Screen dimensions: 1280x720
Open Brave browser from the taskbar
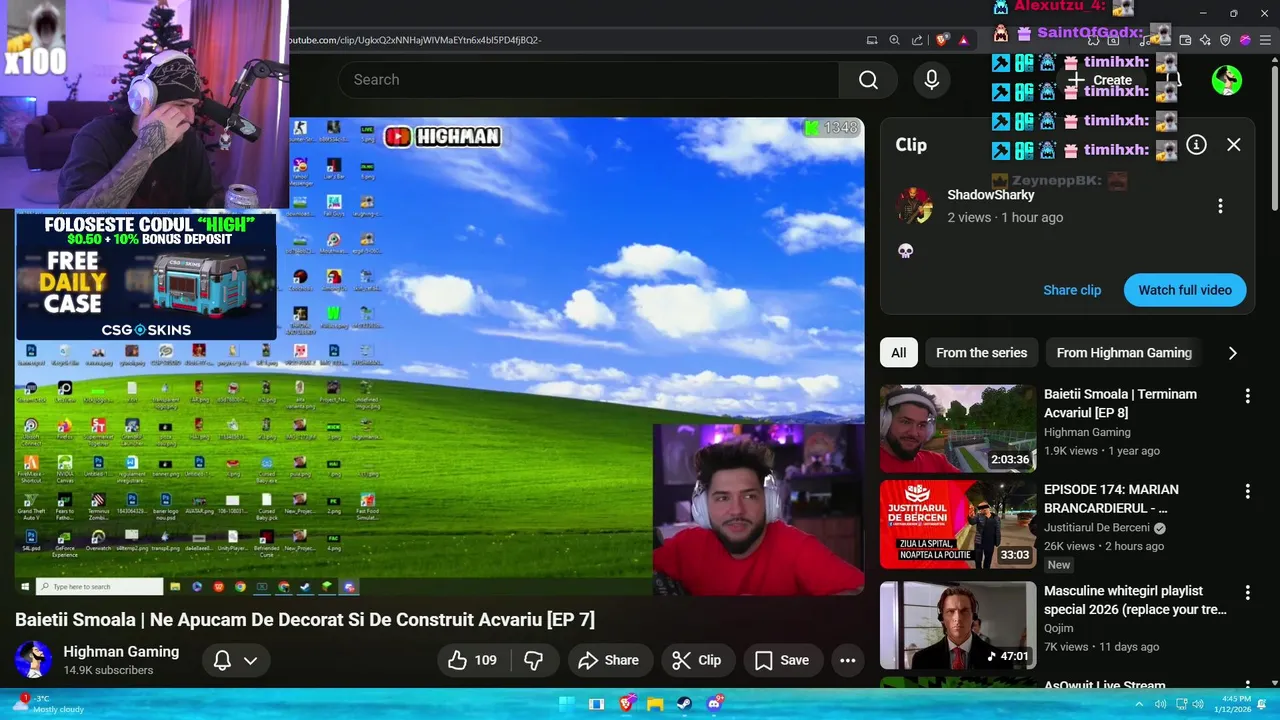(626, 704)
